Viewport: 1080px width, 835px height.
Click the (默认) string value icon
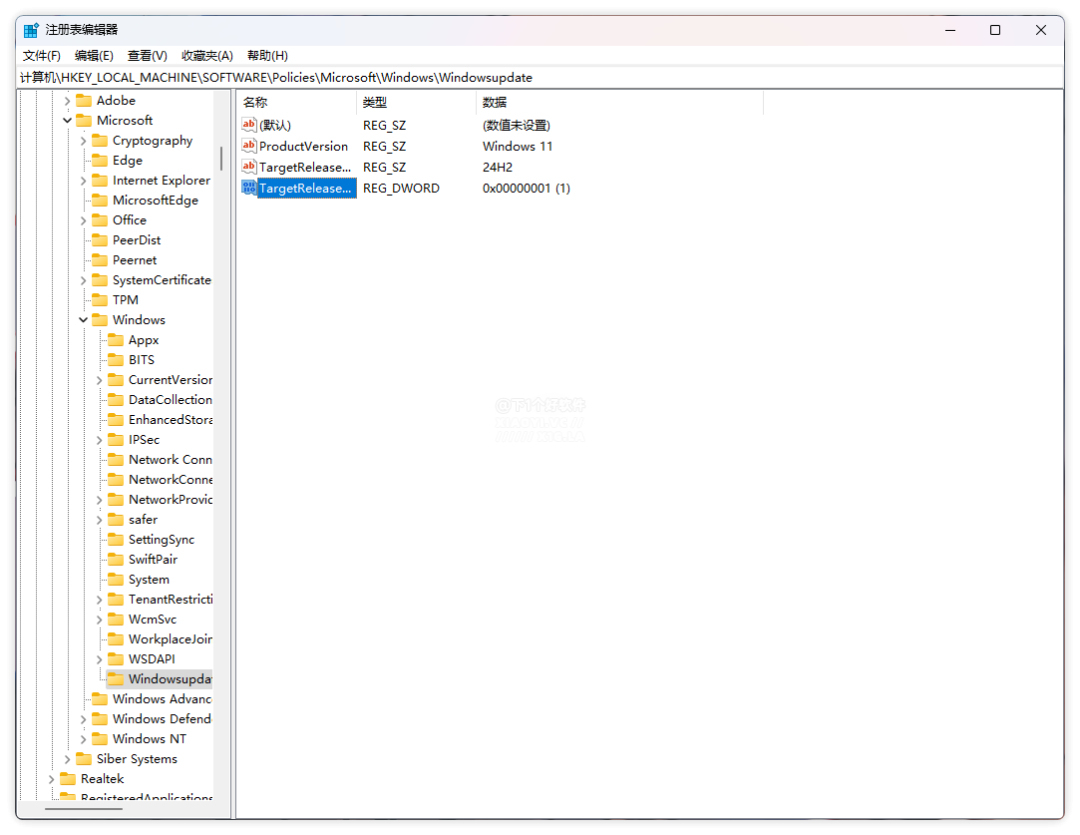(x=249, y=125)
